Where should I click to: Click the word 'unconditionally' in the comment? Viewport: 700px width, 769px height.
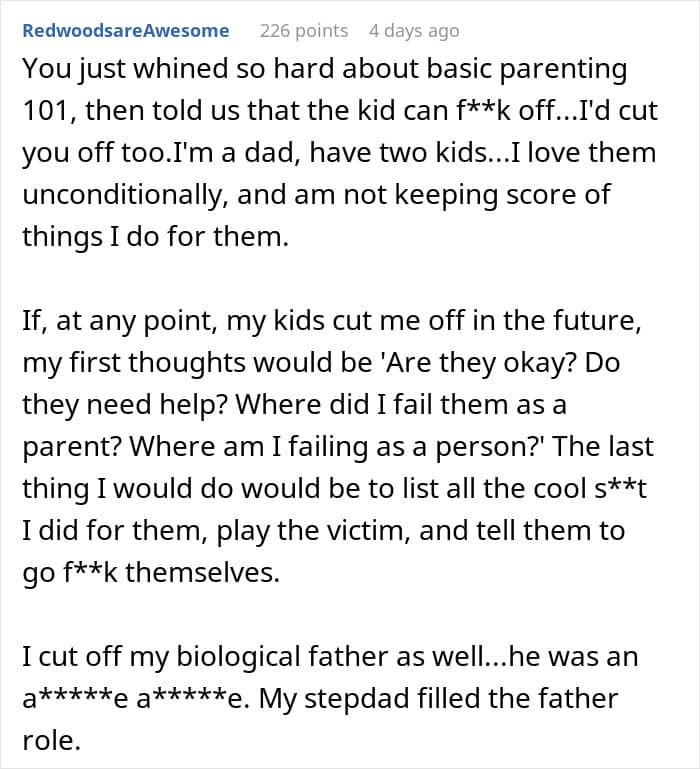click(x=125, y=195)
